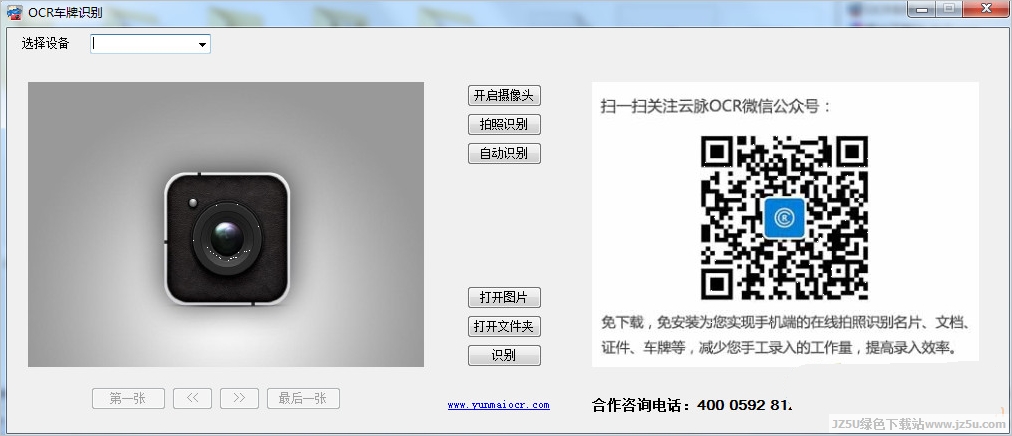
Task: Open the 选择设备 device dropdown arrow
Action: pos(203,45)
